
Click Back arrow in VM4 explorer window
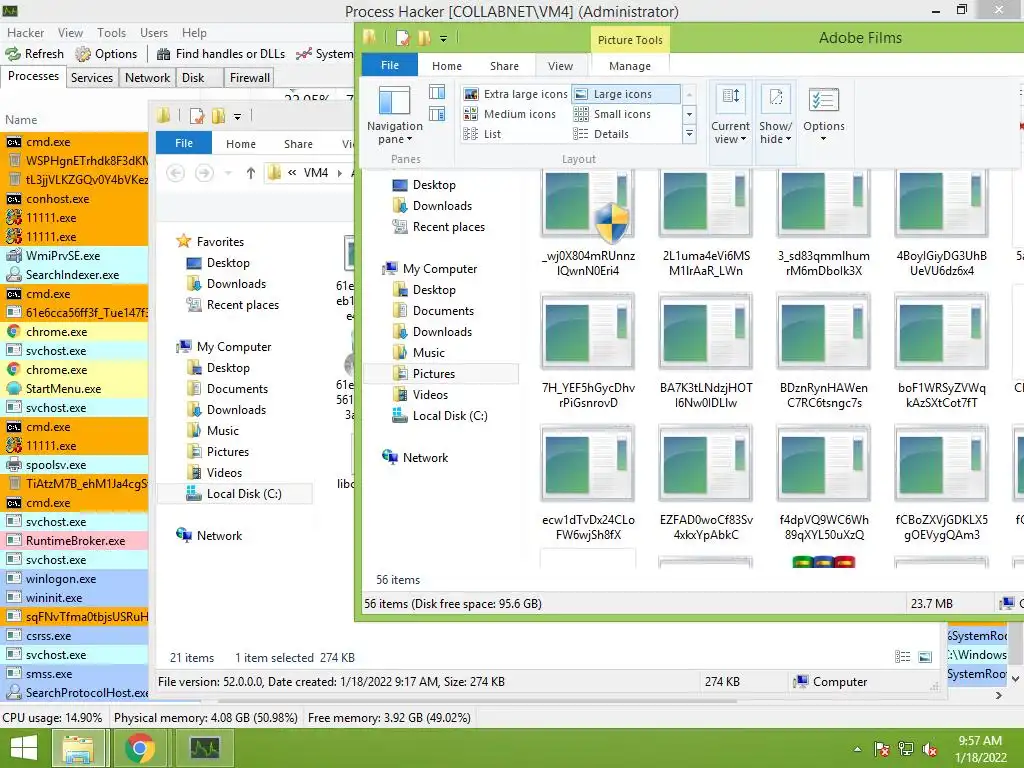coord(175,173)
